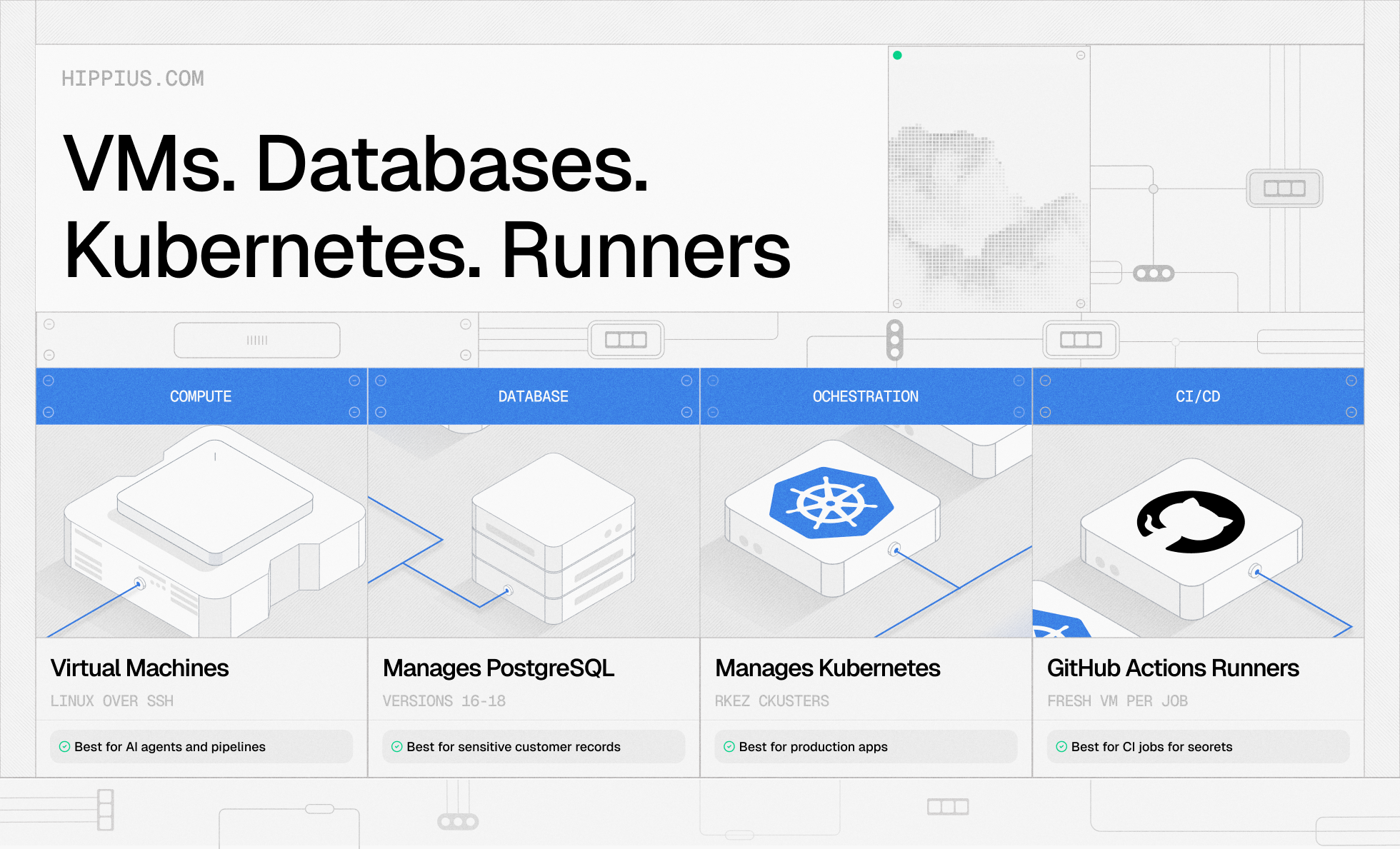Open the GitHub Actions Runners card title

click(x=1173, y=668)
